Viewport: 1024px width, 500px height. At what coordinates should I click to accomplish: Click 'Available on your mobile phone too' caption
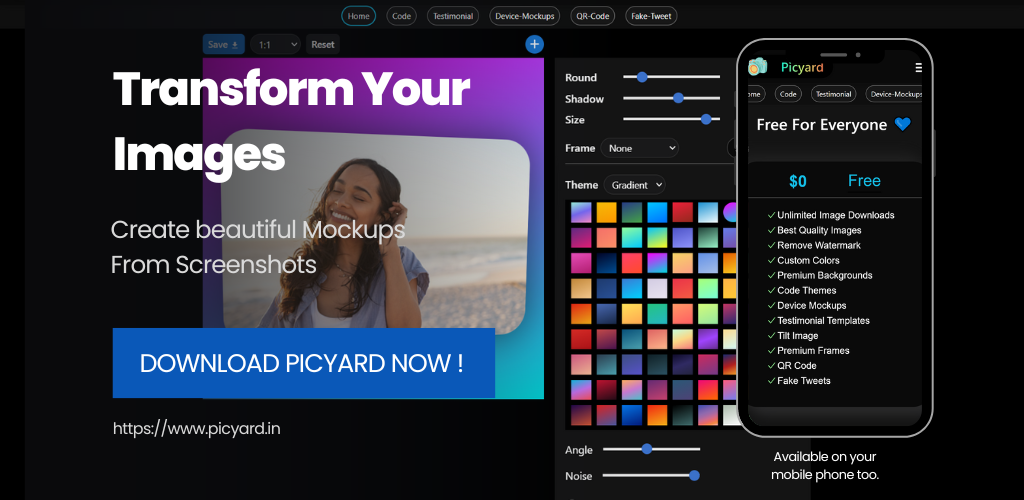coord(825,465)
